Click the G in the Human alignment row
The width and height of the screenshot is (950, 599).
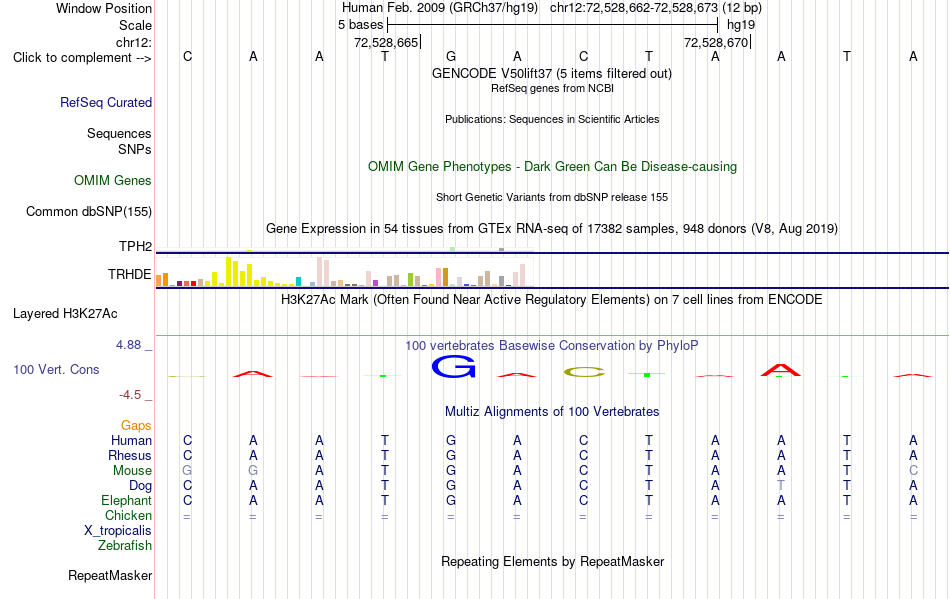451,440
